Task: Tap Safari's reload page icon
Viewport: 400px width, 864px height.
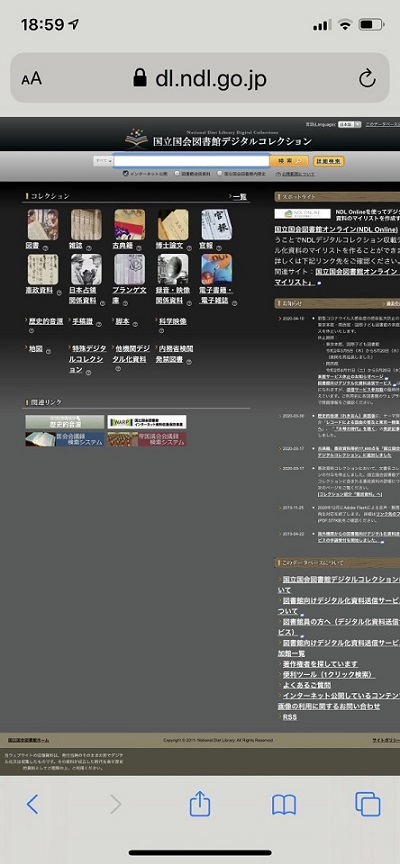Action: 367,79
